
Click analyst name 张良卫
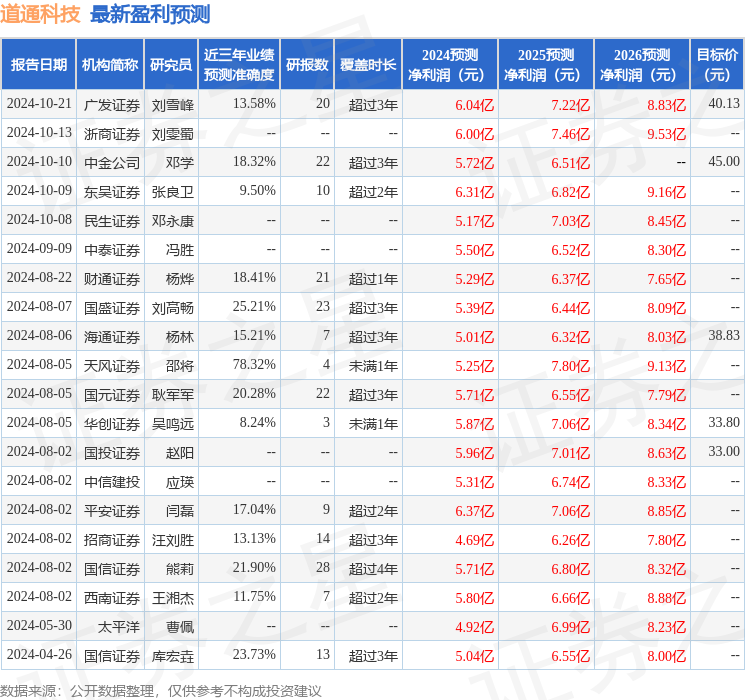coord(173,192)
